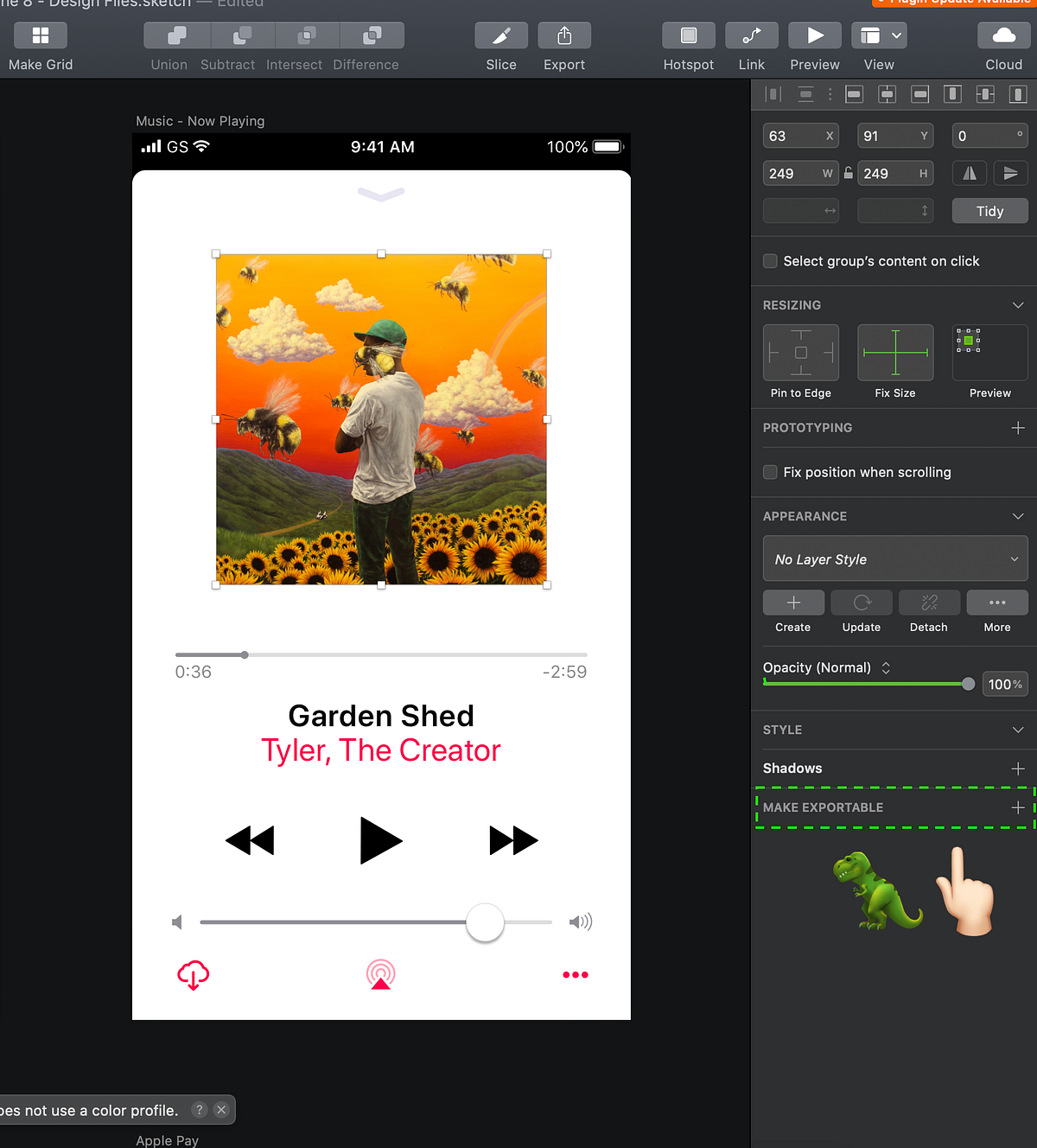This screenshot has height=1148, width=1037.
Task: Select the Fix Size resizing option
Action: (894, 353)
